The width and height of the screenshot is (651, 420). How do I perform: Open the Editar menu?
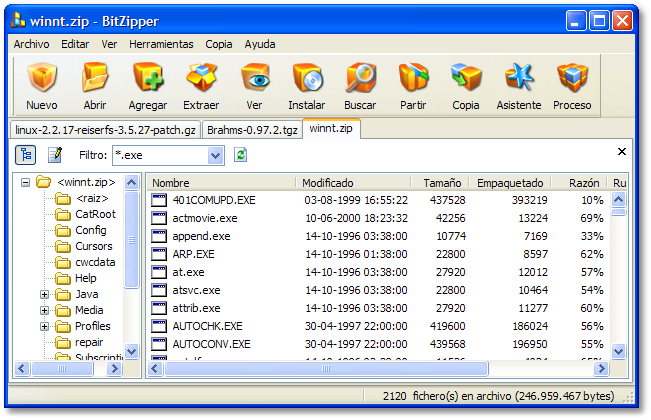[75, 44]
